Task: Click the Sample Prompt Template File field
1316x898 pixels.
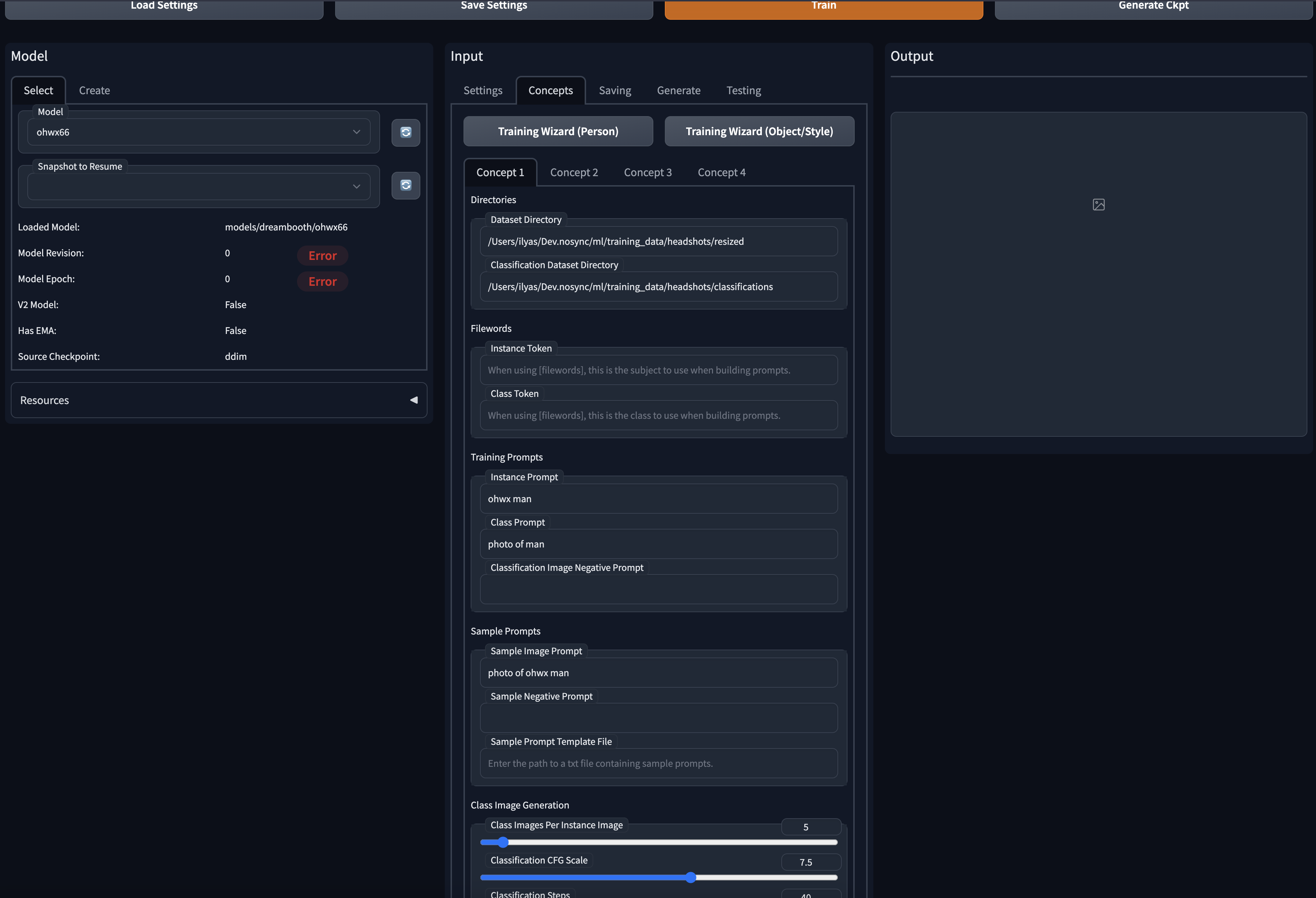Action: [659, 763]
